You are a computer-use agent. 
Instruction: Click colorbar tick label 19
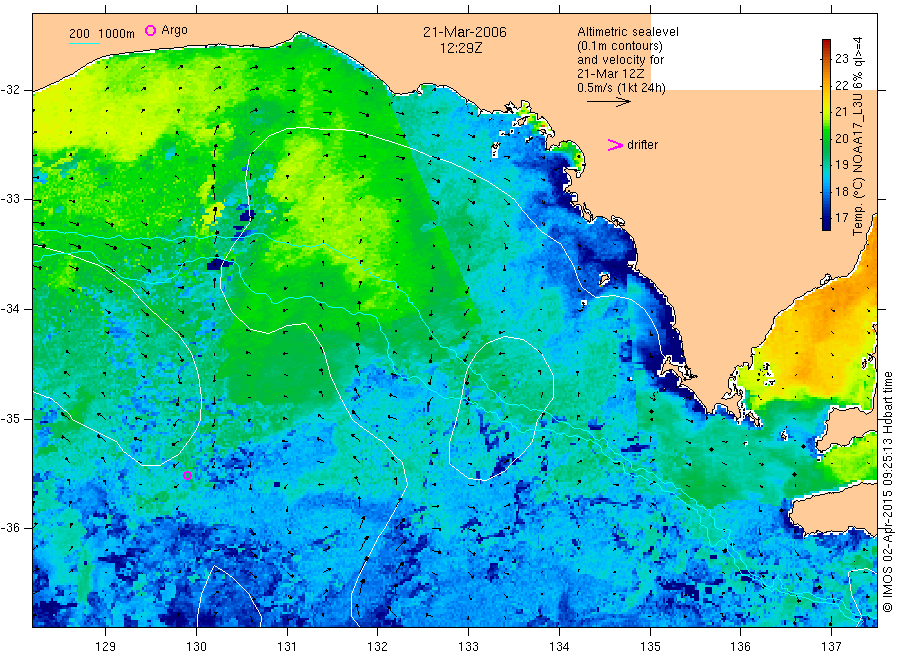pyautogui.click(x=841, y=165)
